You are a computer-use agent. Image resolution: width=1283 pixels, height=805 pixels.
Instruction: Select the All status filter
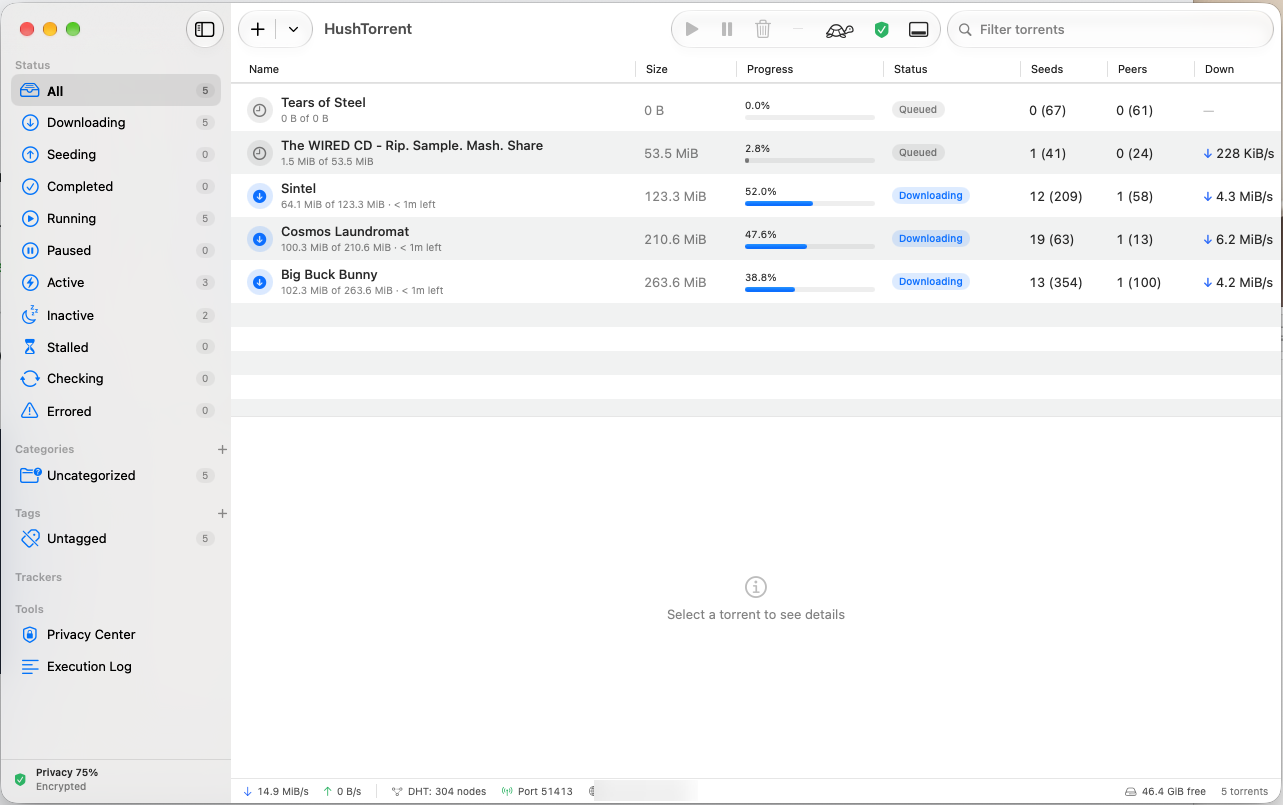(116, 91)
